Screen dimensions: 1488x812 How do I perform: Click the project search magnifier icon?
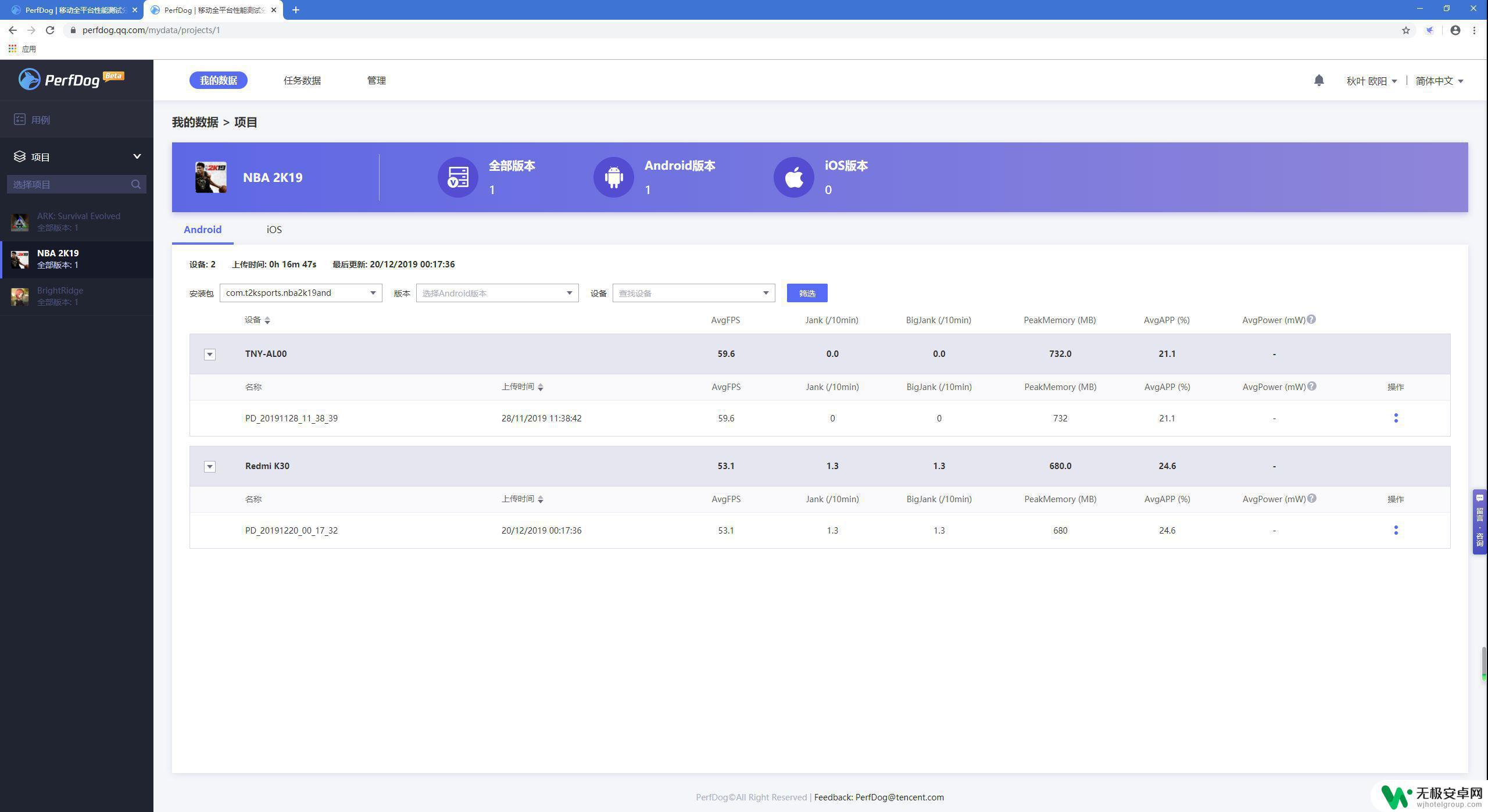pyautogui.click(x=136, y=184)
